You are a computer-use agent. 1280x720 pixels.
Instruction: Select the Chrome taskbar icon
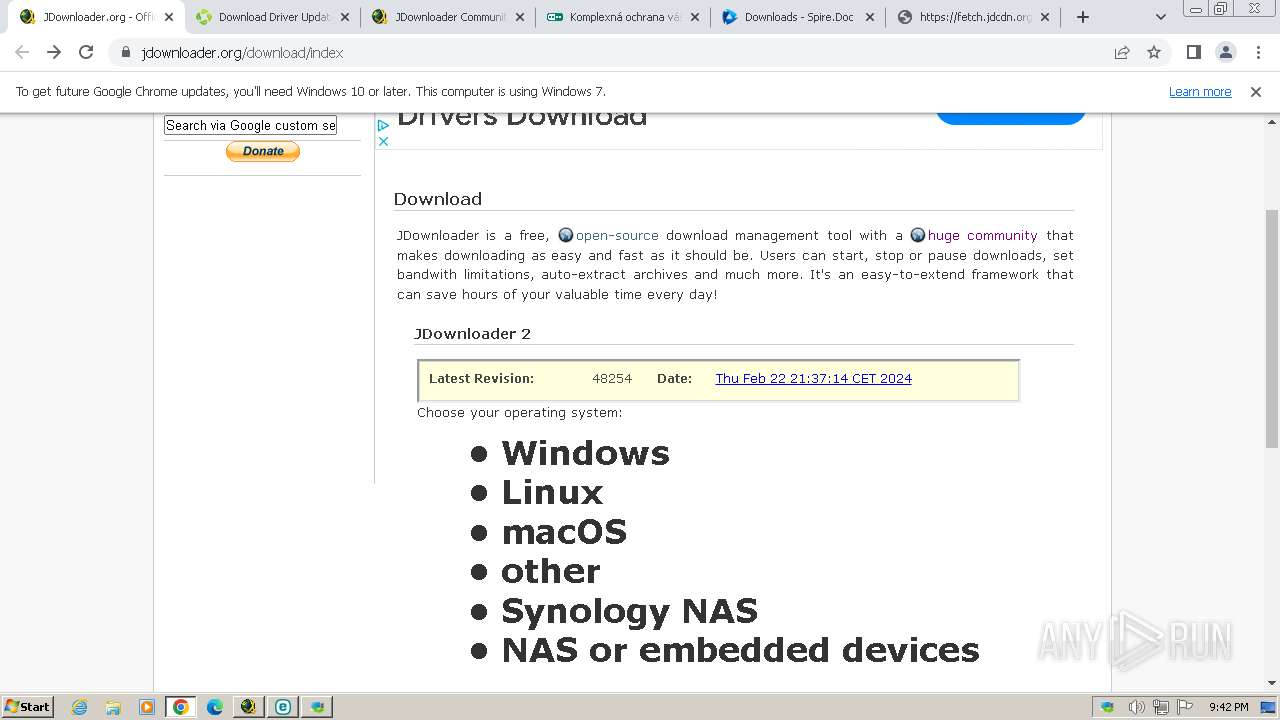pyautogui.click(x=181, y=707)
